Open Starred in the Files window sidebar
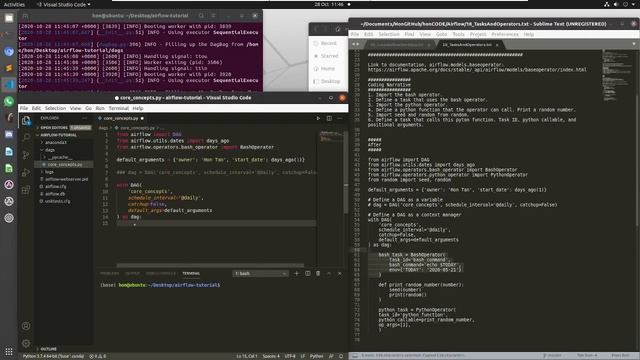Image resolution: width=640 pixels, height=360 pixels. [x=329, y=56]
